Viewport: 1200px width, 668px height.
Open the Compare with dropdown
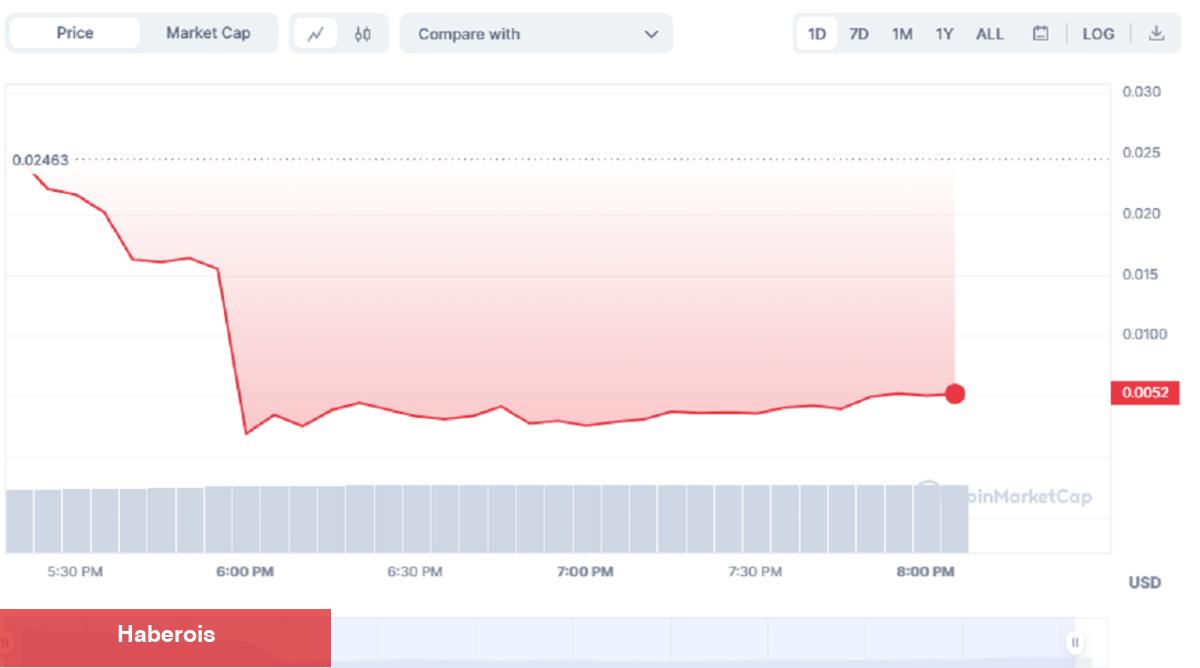[536, 34]
